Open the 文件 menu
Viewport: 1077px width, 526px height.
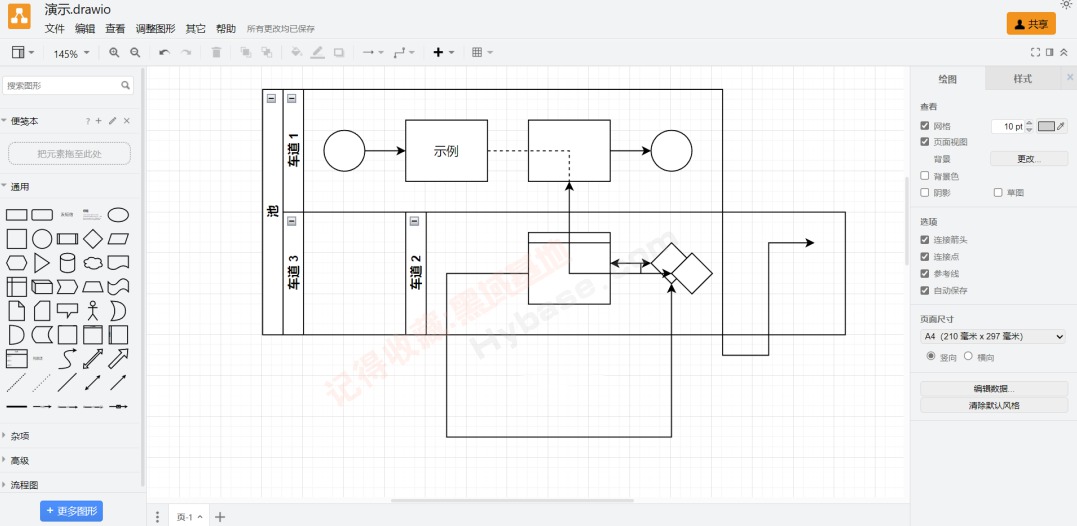[54, 29]
